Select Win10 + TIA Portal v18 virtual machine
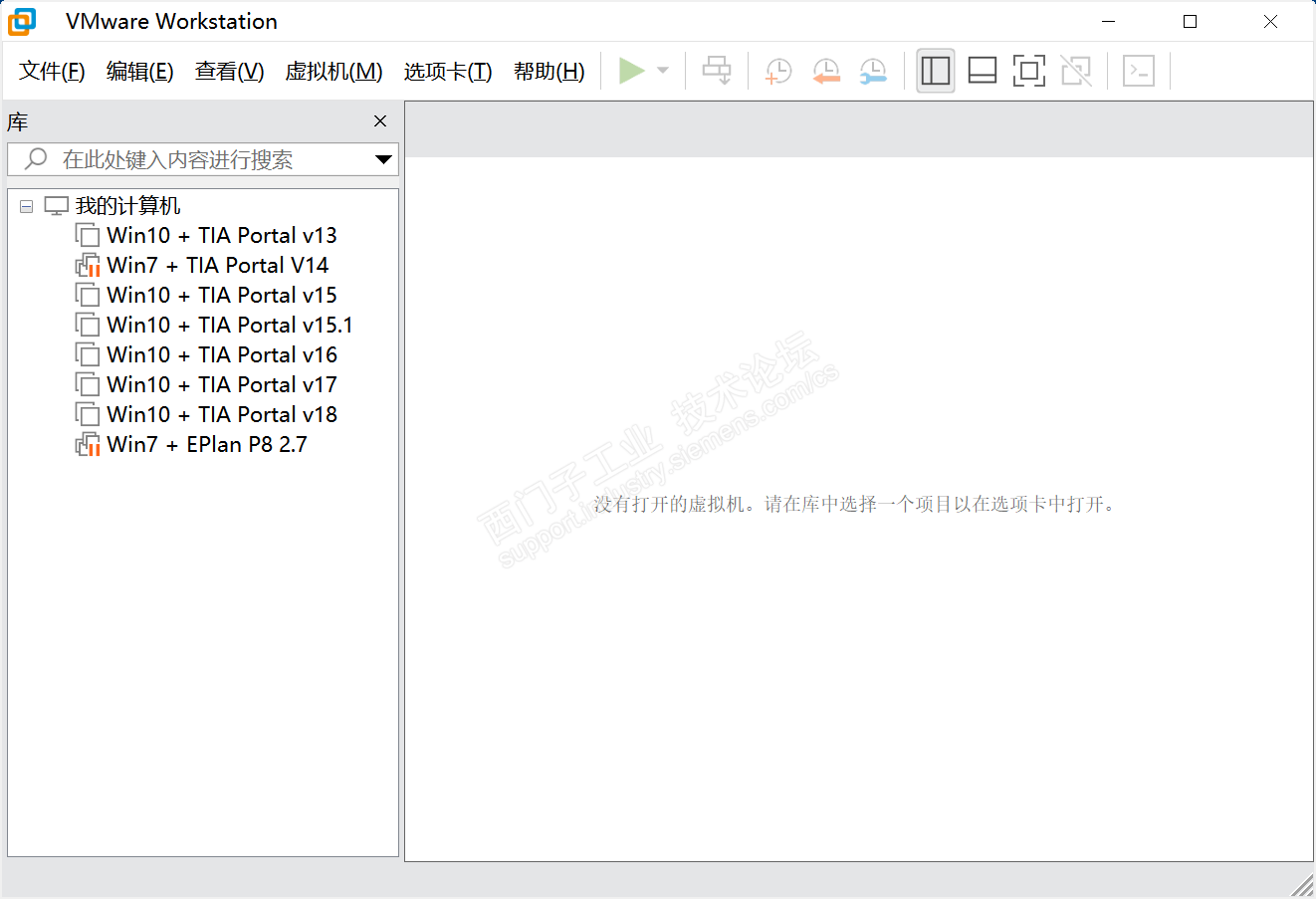Image resolution: width=1316 pixels, height=899 pixels. [x=222, y=415]
